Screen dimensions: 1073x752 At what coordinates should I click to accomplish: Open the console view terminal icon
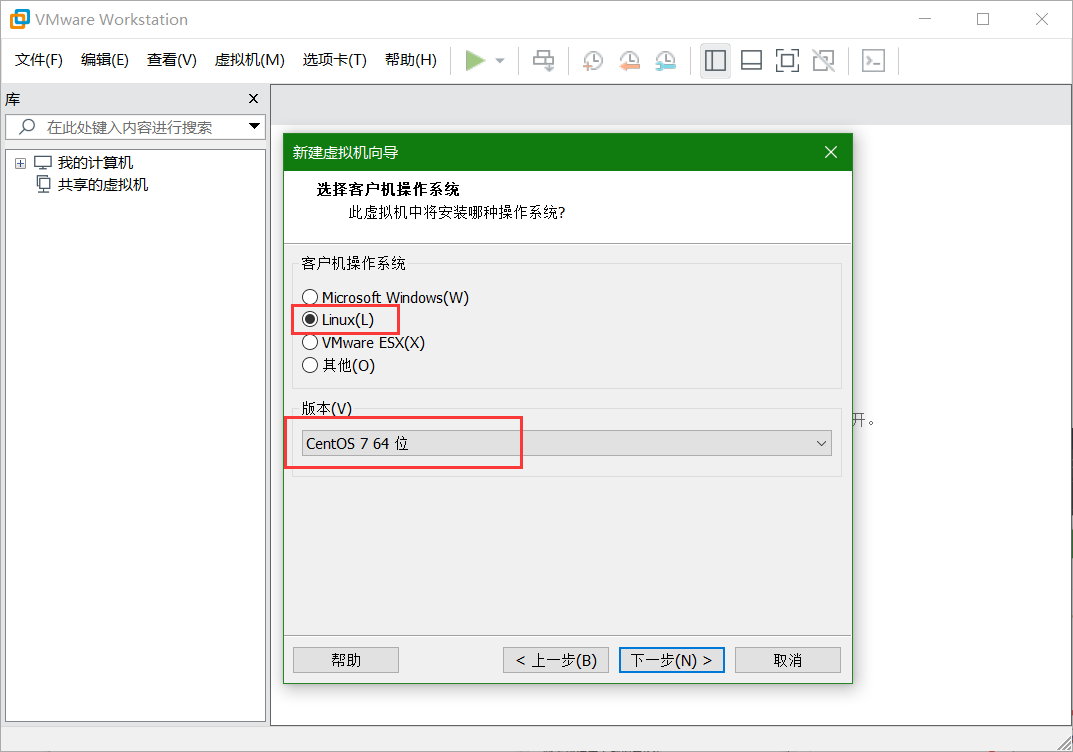click(873, 60)
